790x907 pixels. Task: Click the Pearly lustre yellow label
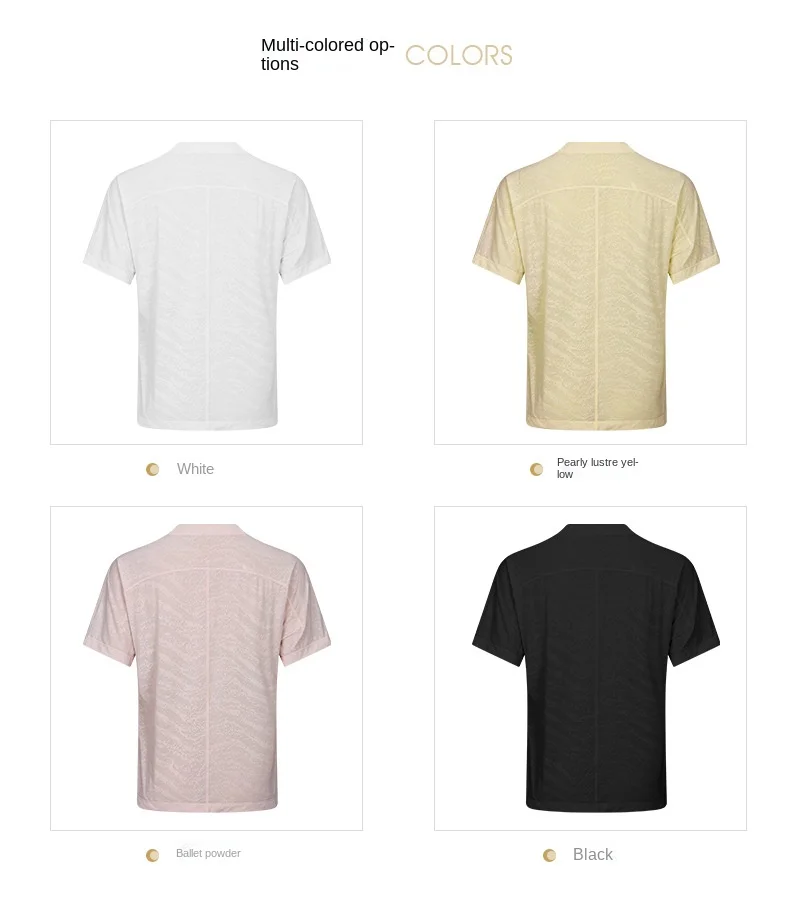pos(597,468)
